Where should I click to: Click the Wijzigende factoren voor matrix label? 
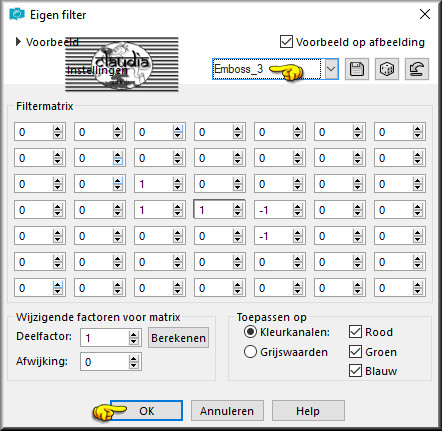pos(98,317)
